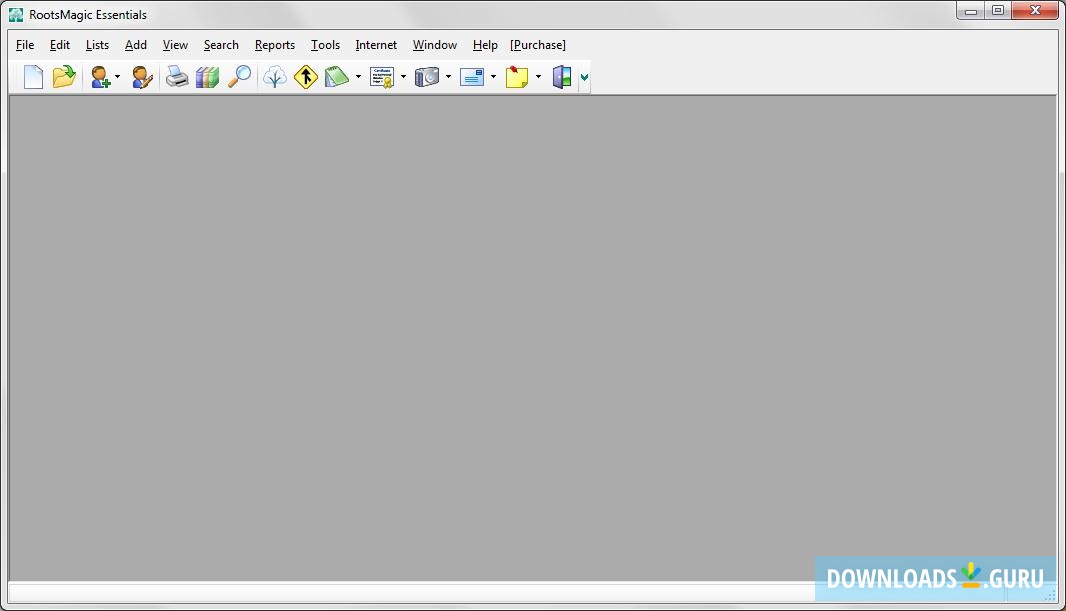Expand the envelope dropdown arrow
This screenshot has width=1066, height=611.
[x=493, y=77]
